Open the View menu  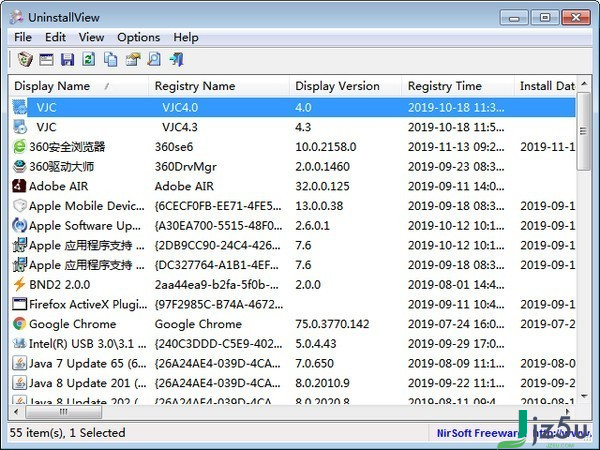coord(91,38)
